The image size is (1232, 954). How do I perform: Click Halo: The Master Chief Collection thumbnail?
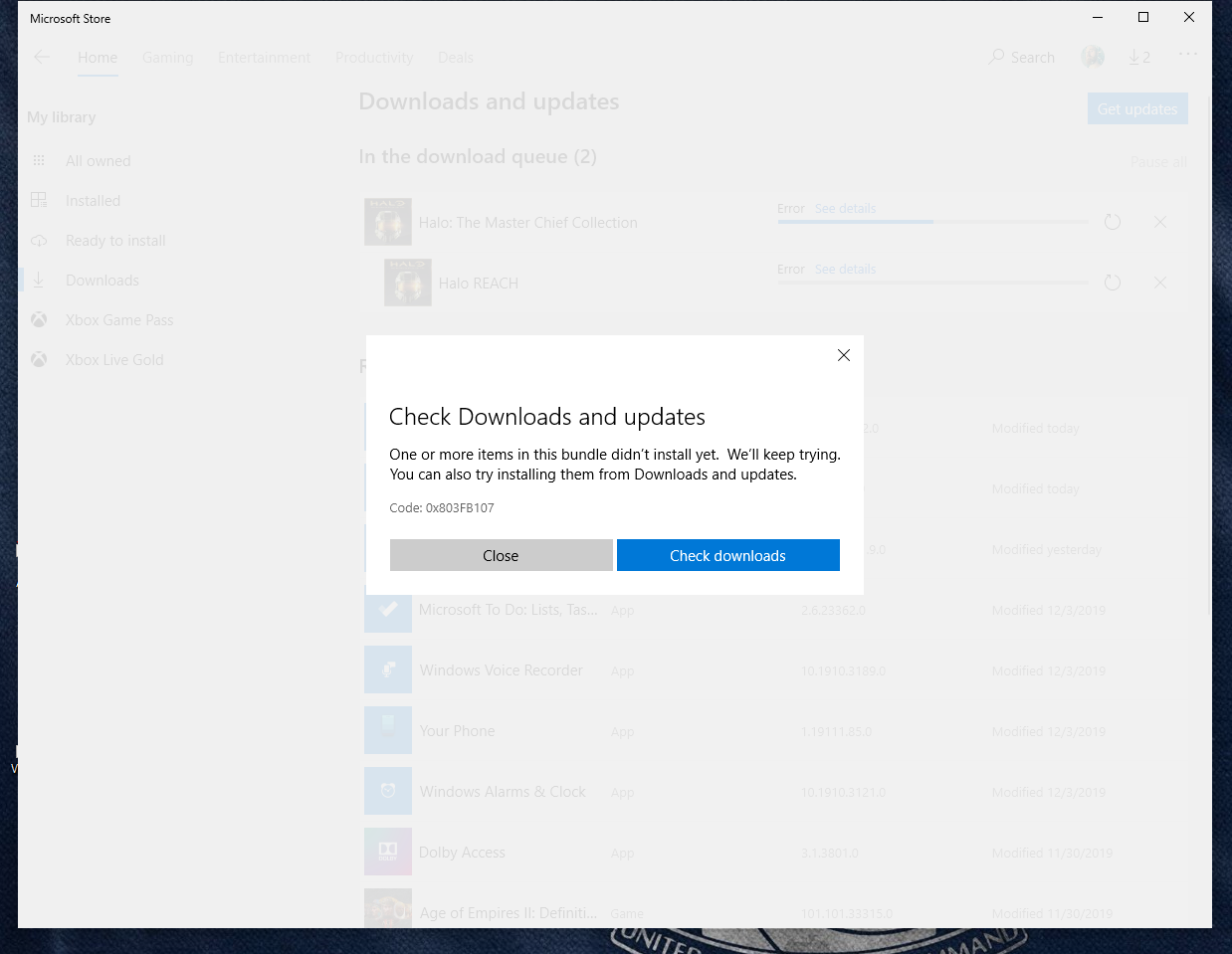coord(388,222)
